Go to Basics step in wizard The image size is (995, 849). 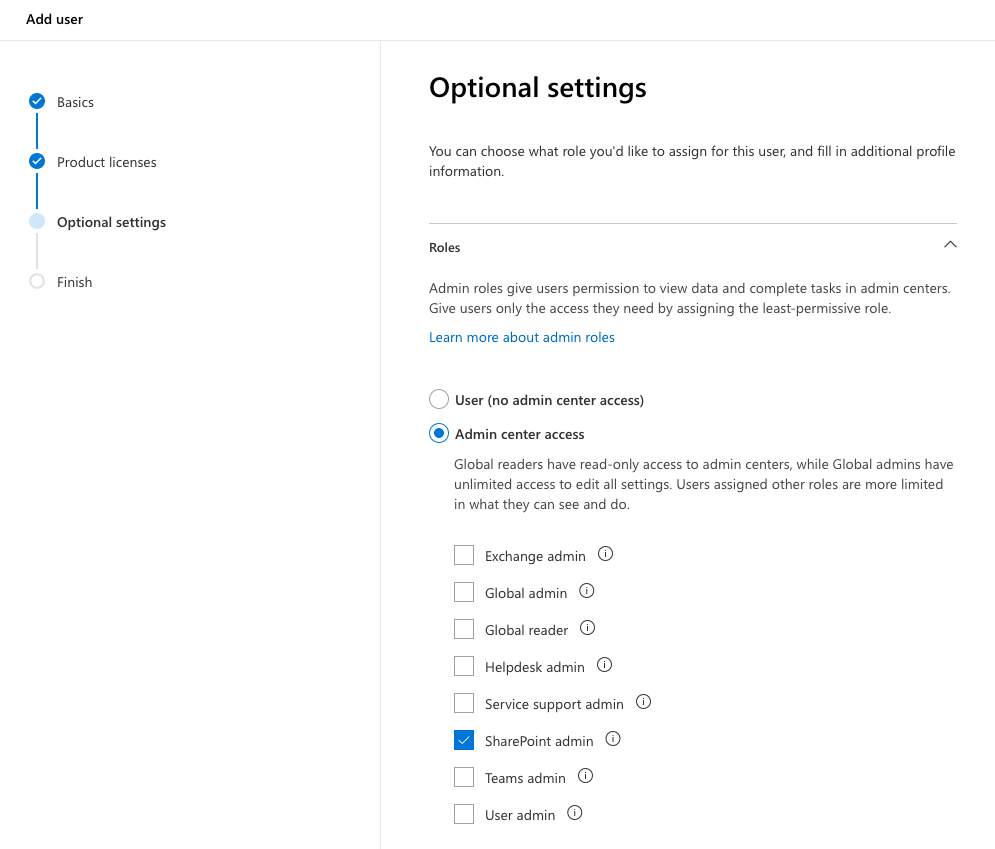pyautogui.click(x=75, y=102)
